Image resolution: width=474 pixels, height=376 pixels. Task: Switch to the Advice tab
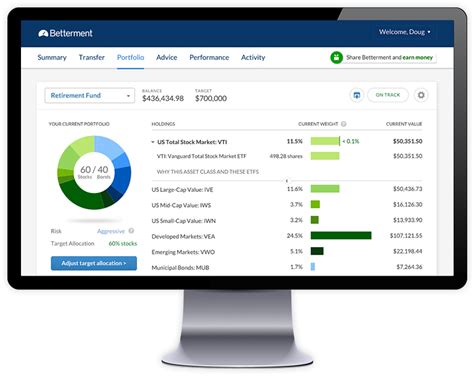[167, 57]
